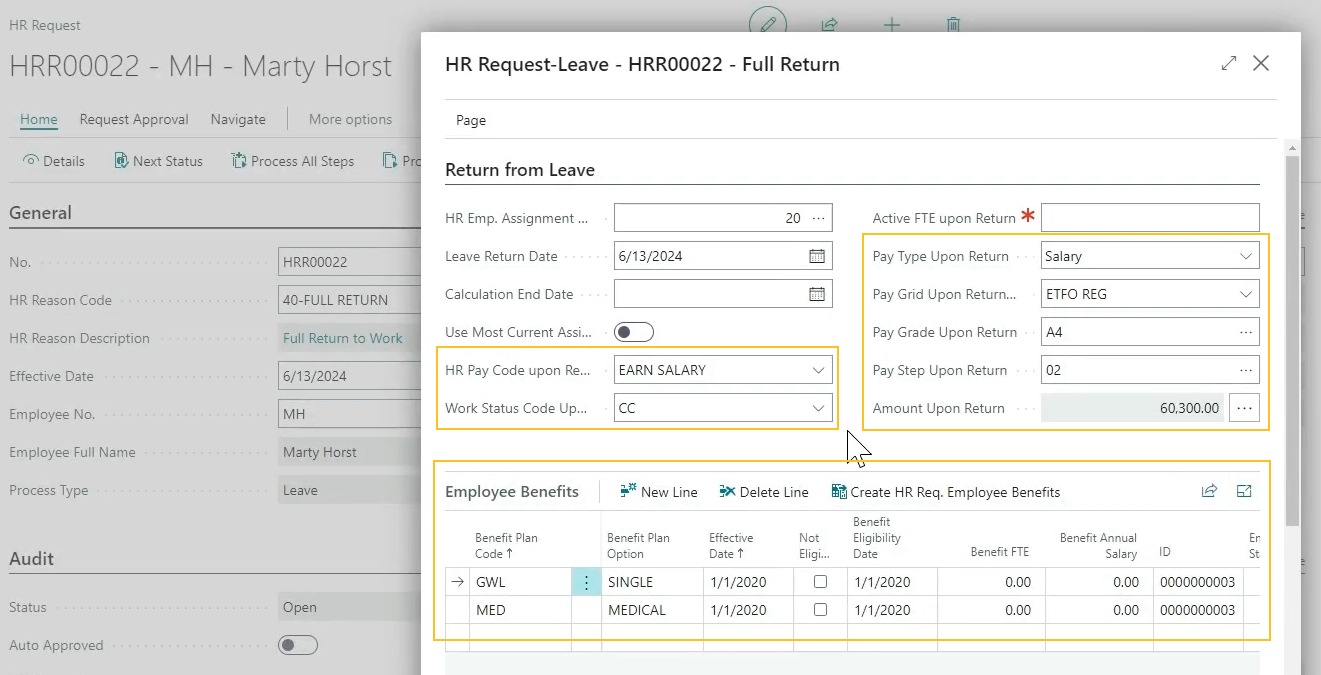Click the Details icon in the action bar
This screenshot has height=675, width=1321.
coord(53,160)
